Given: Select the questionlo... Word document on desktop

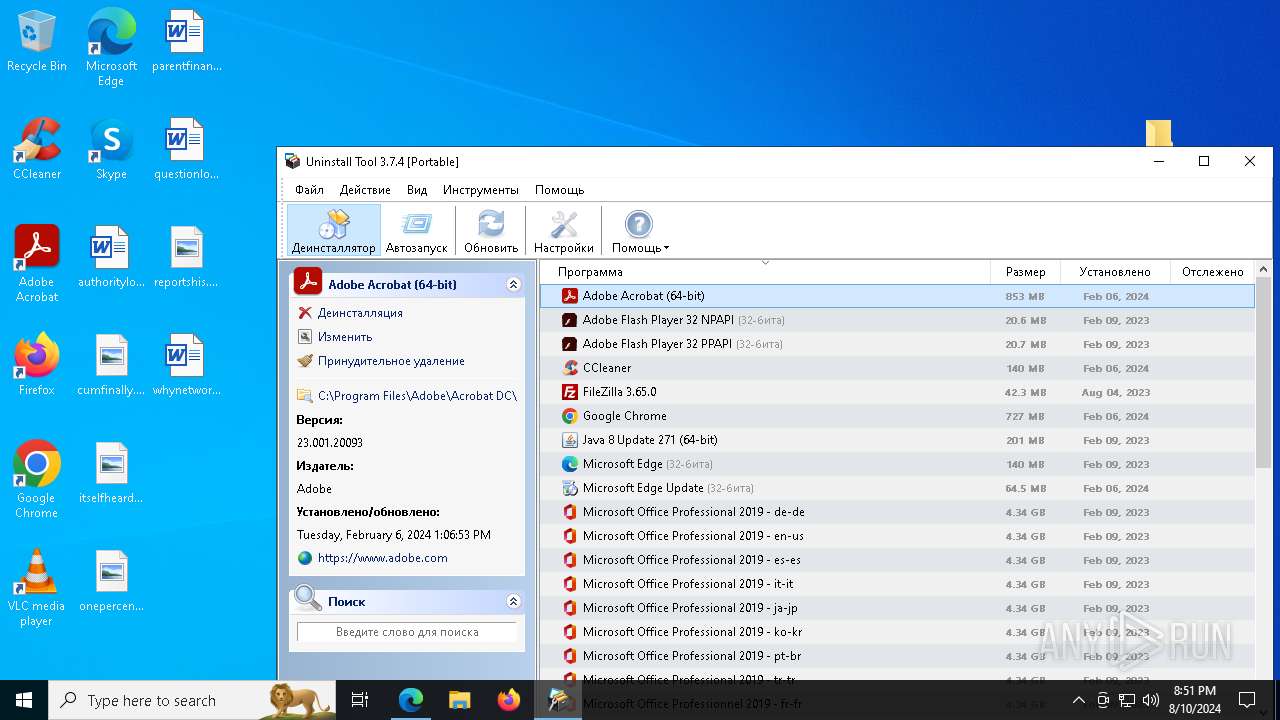Looking at the screenshot, I should [186, 150].
